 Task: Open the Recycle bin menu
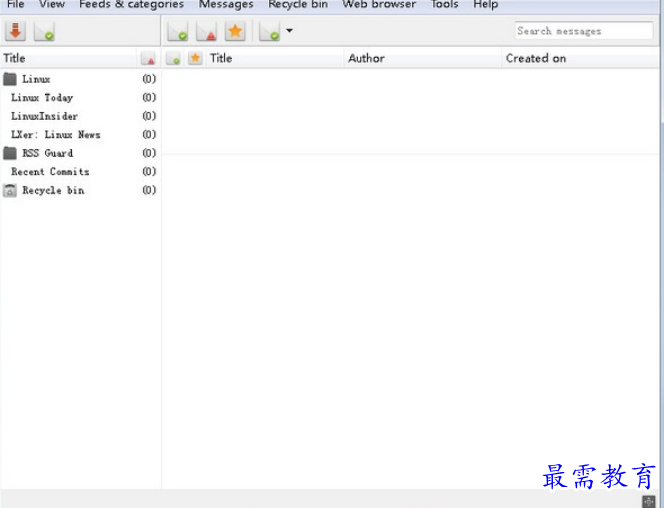(x=298, y=4)
